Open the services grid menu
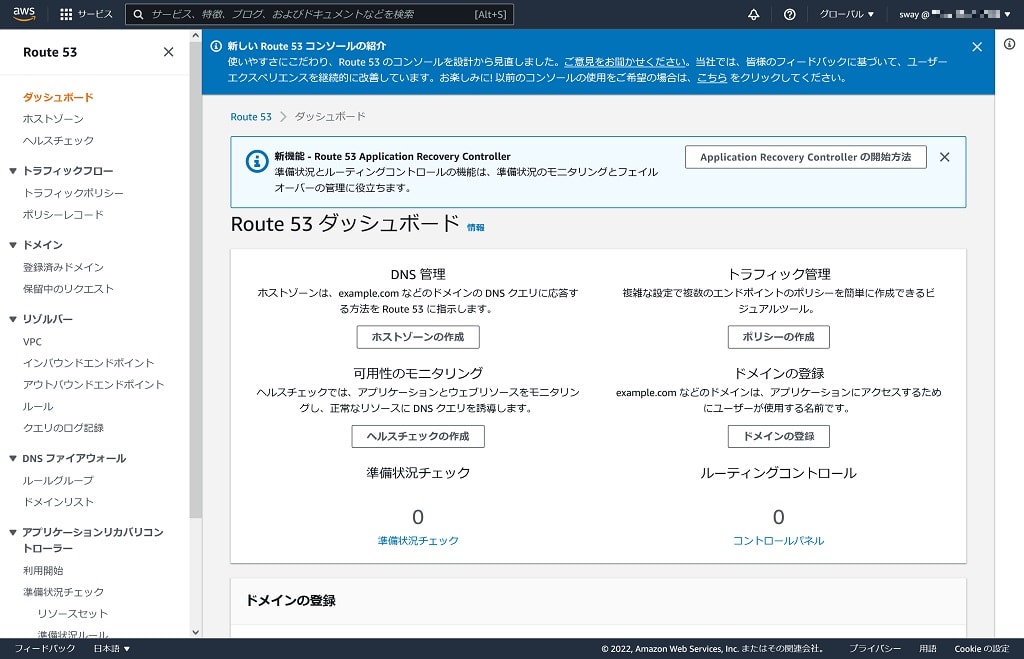This screenshot has width=1024, height=659. (x=66, y=14)
